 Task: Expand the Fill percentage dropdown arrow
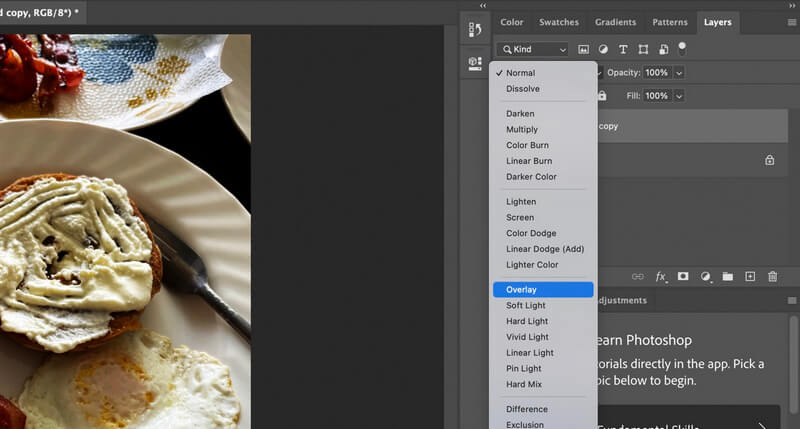(x=680, y=96)
